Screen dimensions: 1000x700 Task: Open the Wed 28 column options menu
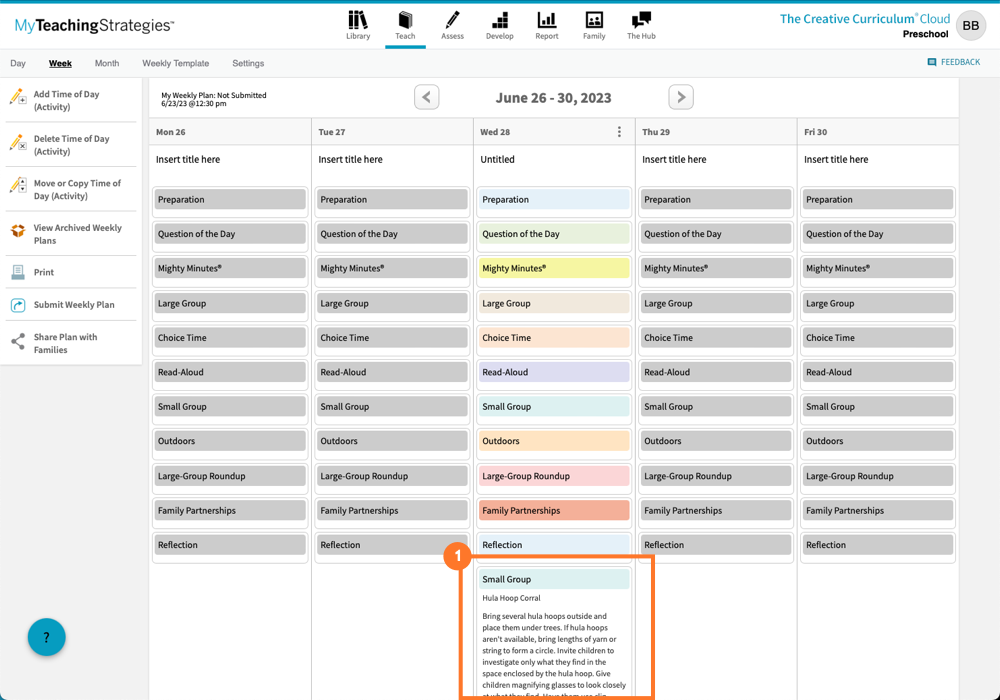619,131
